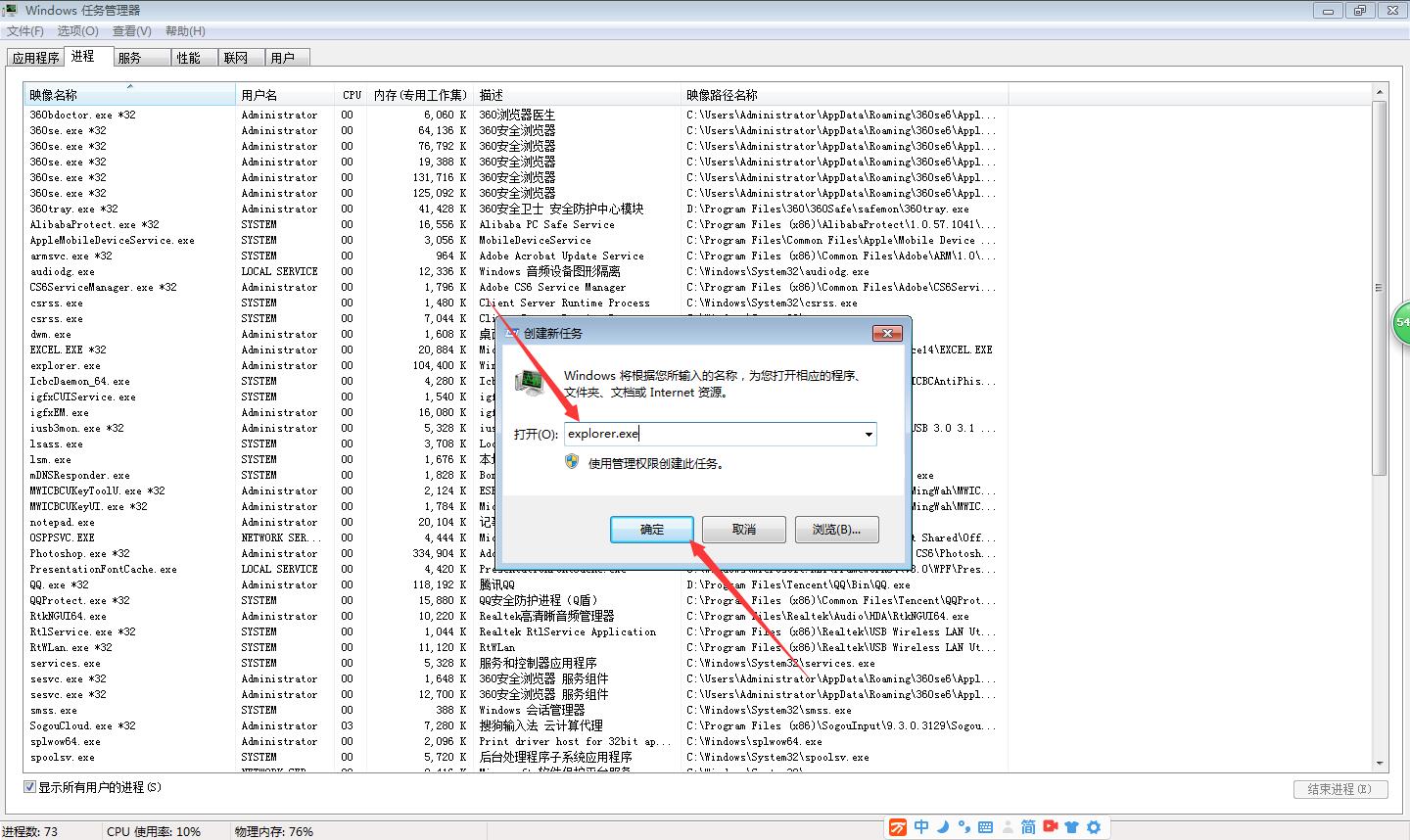Sort by 用户名 column header
1410x840 pixels.
(286, 95)
